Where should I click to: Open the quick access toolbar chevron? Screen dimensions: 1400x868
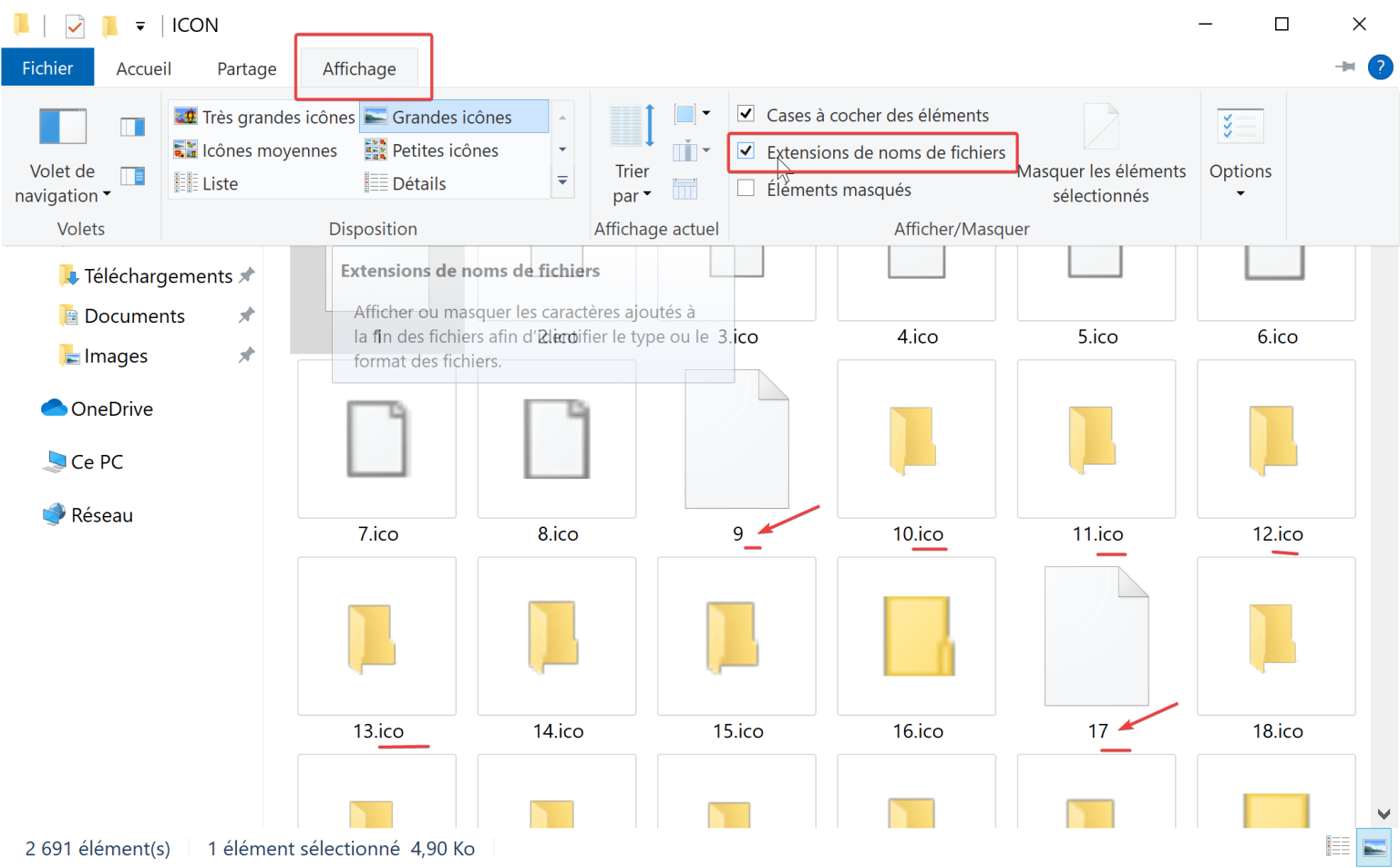pyautogui.click(x=139, y=26)
